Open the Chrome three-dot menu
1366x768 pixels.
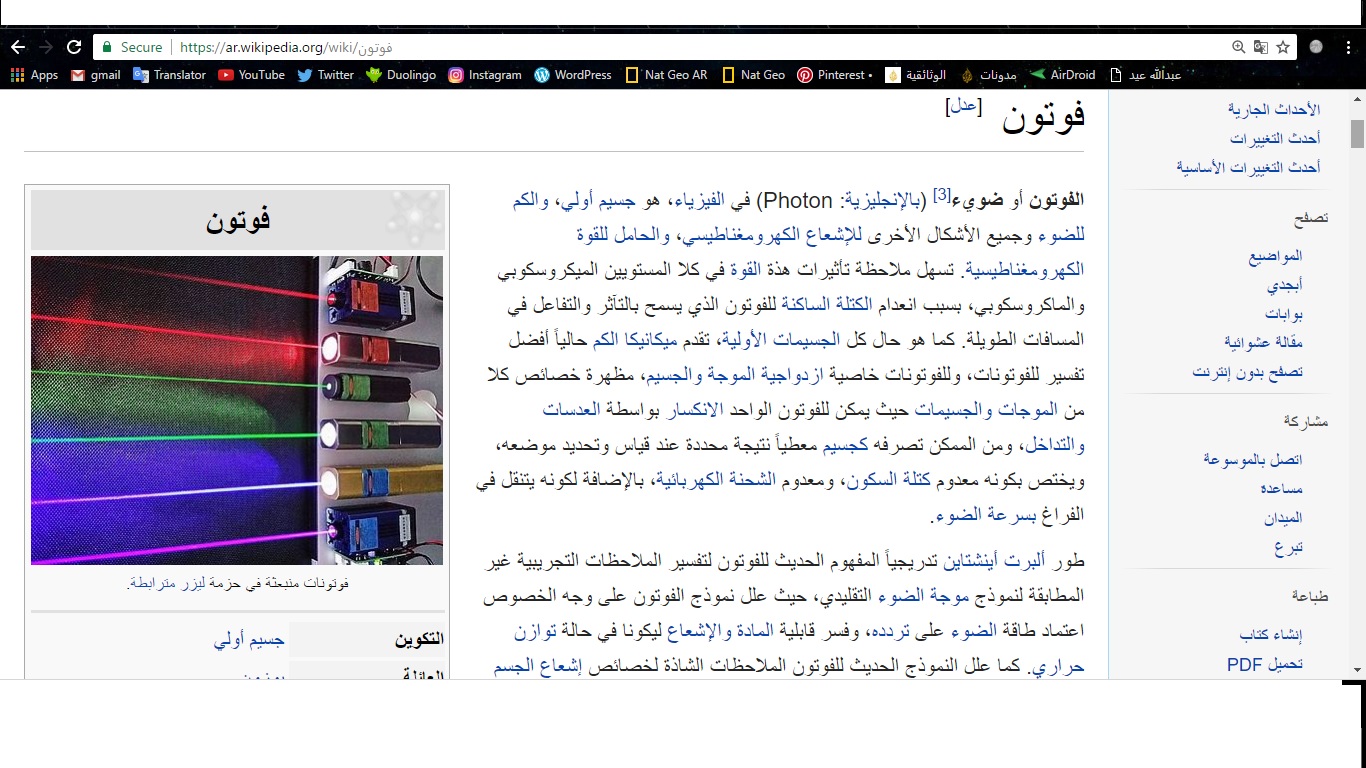tap(1345, 47)
